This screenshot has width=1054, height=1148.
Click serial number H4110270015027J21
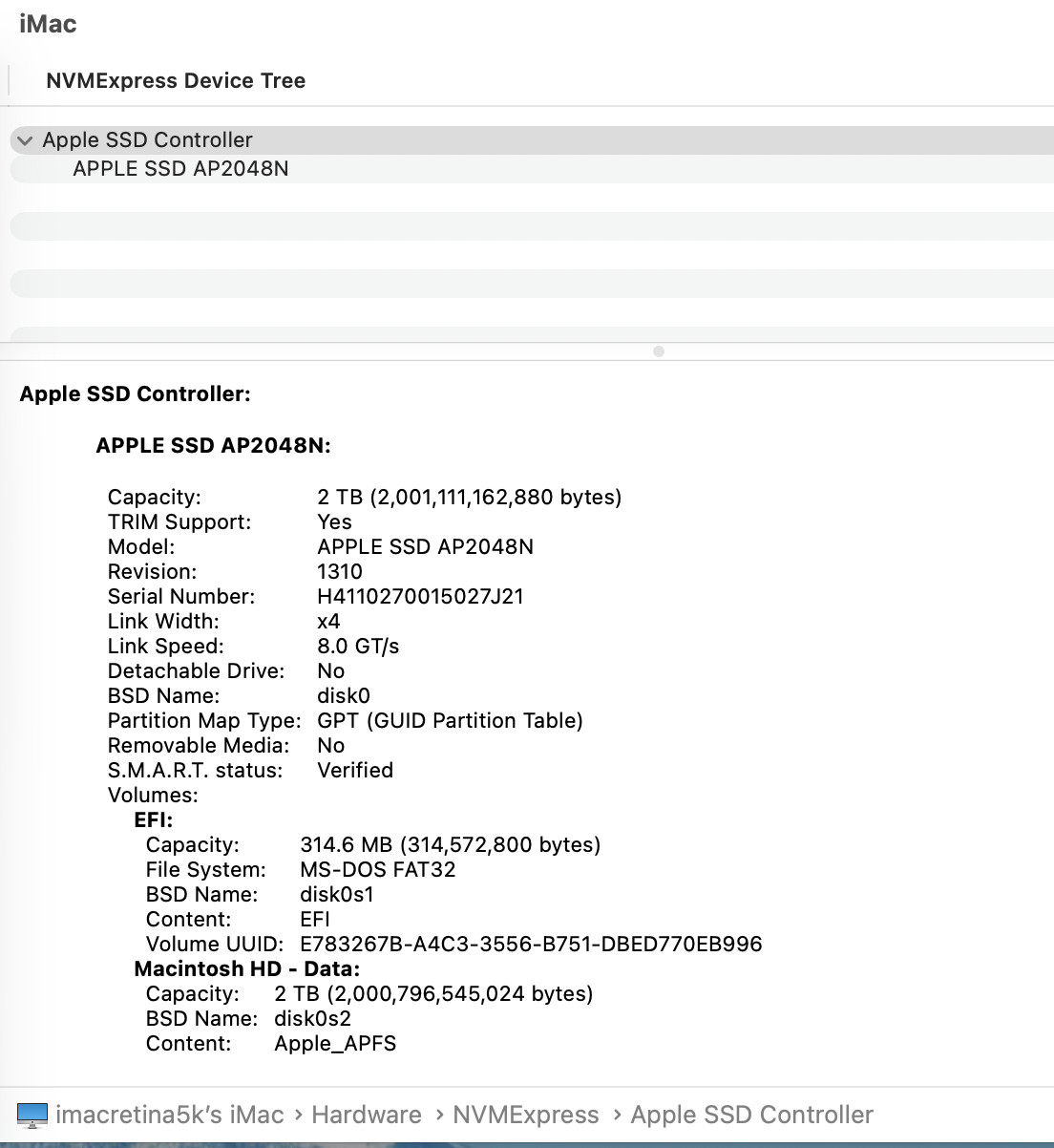(420, 597)
